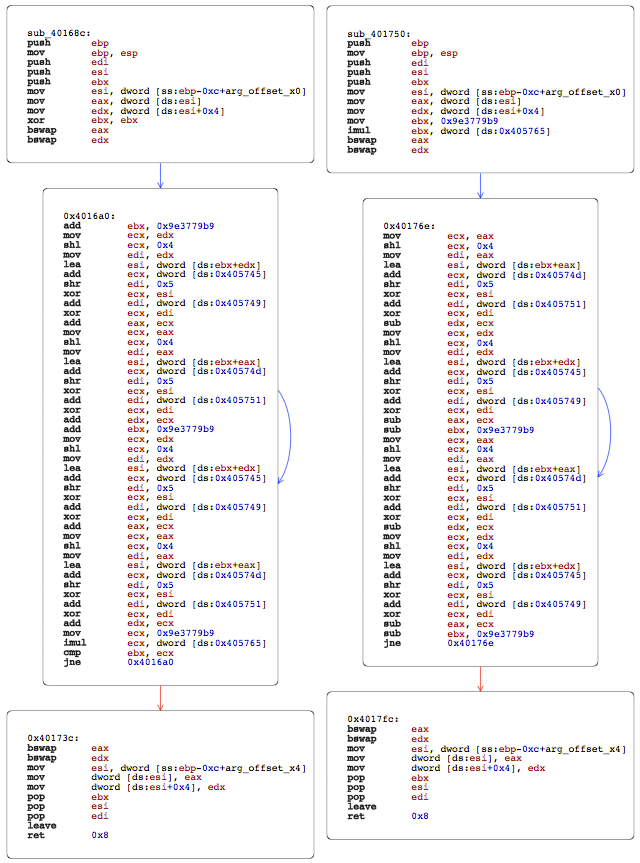Select 'mov ebx, 0x9e3779b9' in sub_401750
Screen dimensions: 640x863
click(x=423, y=121)
